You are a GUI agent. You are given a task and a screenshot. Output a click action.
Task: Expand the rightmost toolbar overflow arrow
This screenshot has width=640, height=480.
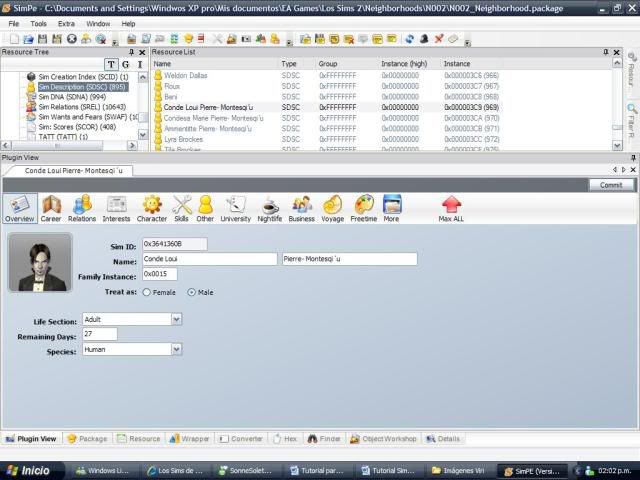coord(468,42)
